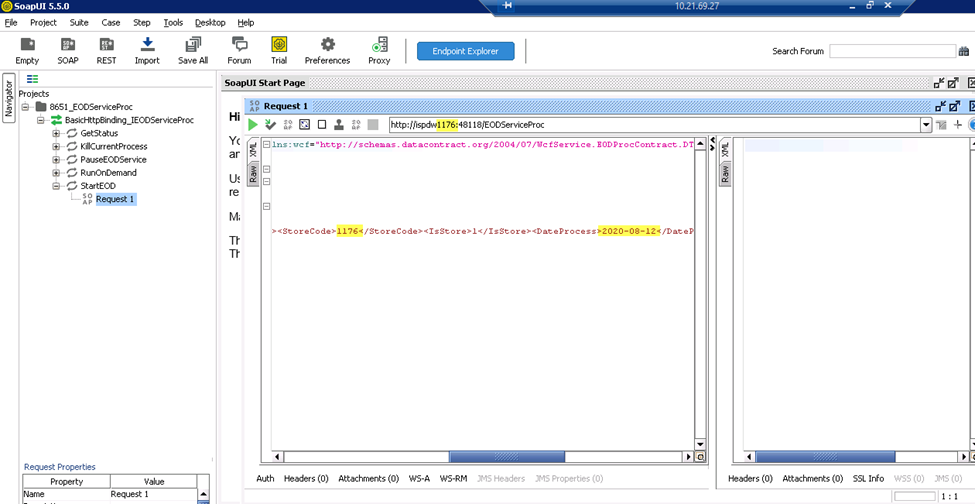Collapse the first XML fold marker in editor
Image resolution: width=975 pixels, height=504 pixels.
point(267,145)
